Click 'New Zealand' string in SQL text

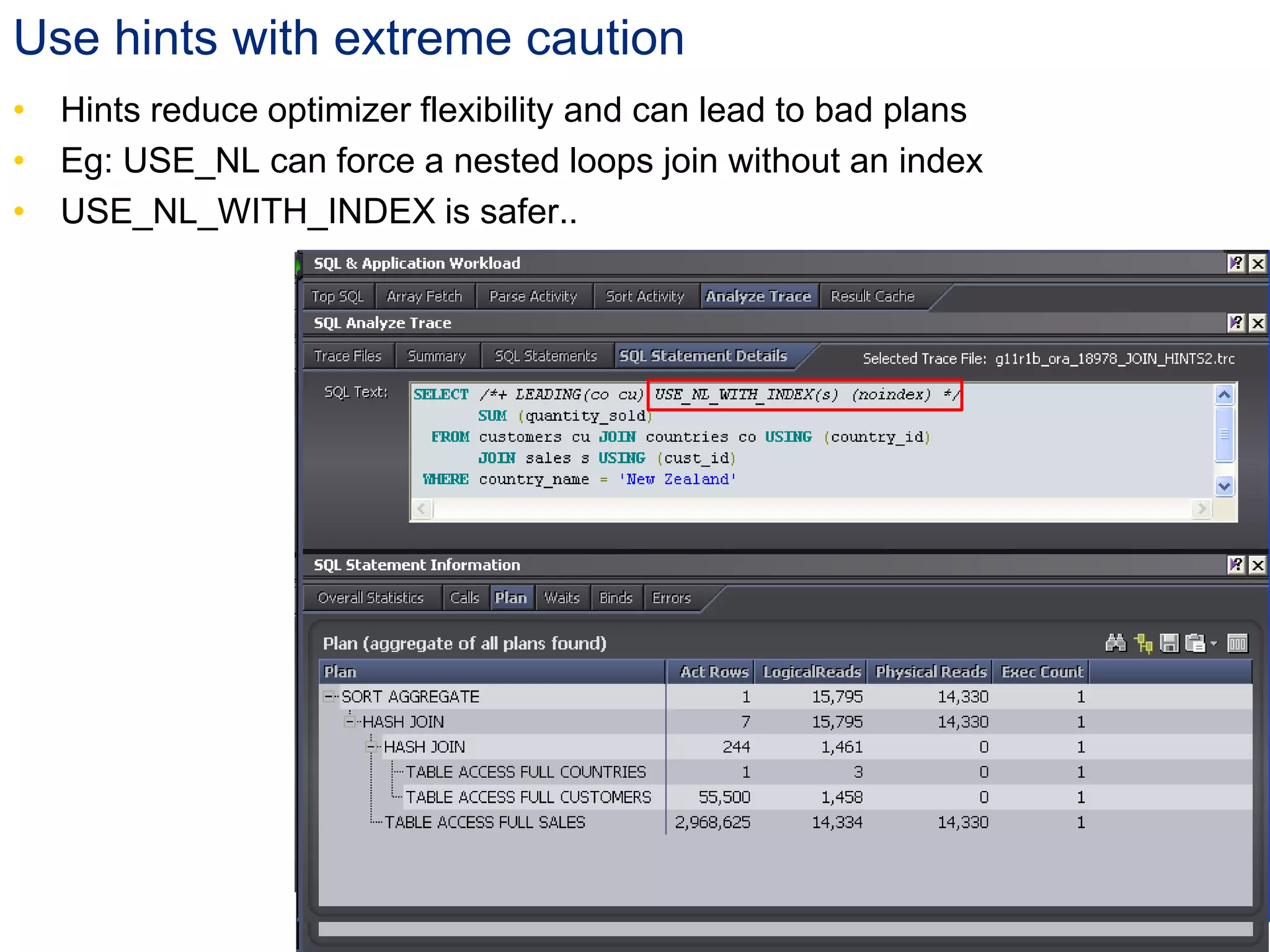(677, 479)
